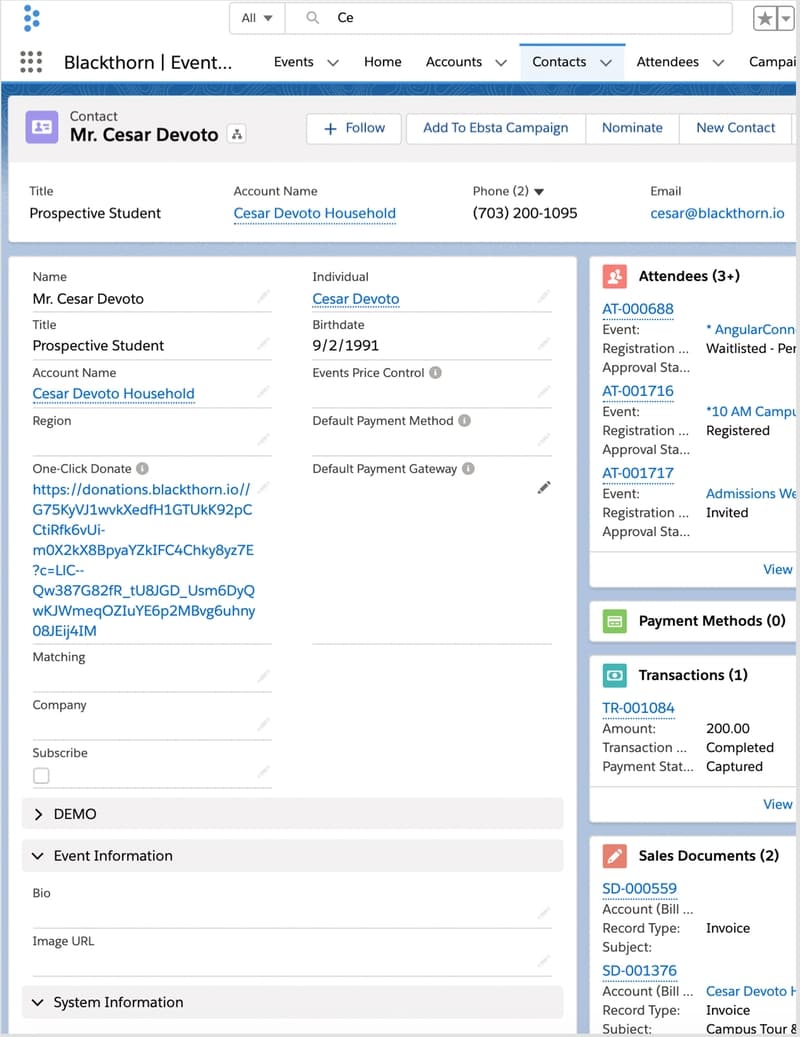Open the Attendees tab dropdown chevron
This screenshot has height=1037, width=800.
click(x=718, y=62)
